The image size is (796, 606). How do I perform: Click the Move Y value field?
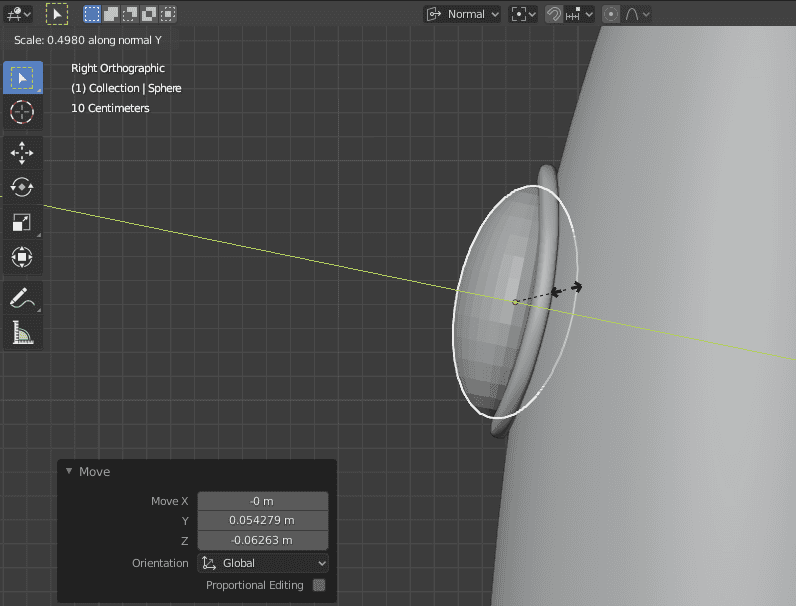pyautogui.click(x=263, y=520)
